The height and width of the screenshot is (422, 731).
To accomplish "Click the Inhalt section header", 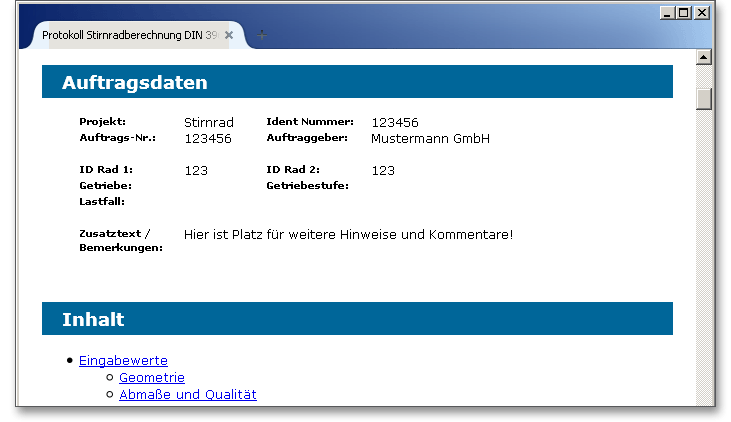I will click(x=93, y=320).
